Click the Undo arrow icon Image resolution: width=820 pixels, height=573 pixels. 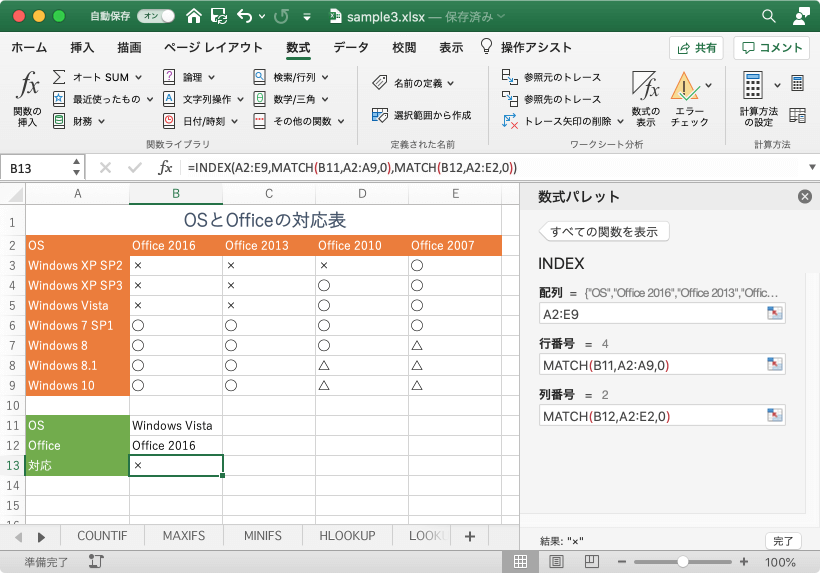pos(244,16)
